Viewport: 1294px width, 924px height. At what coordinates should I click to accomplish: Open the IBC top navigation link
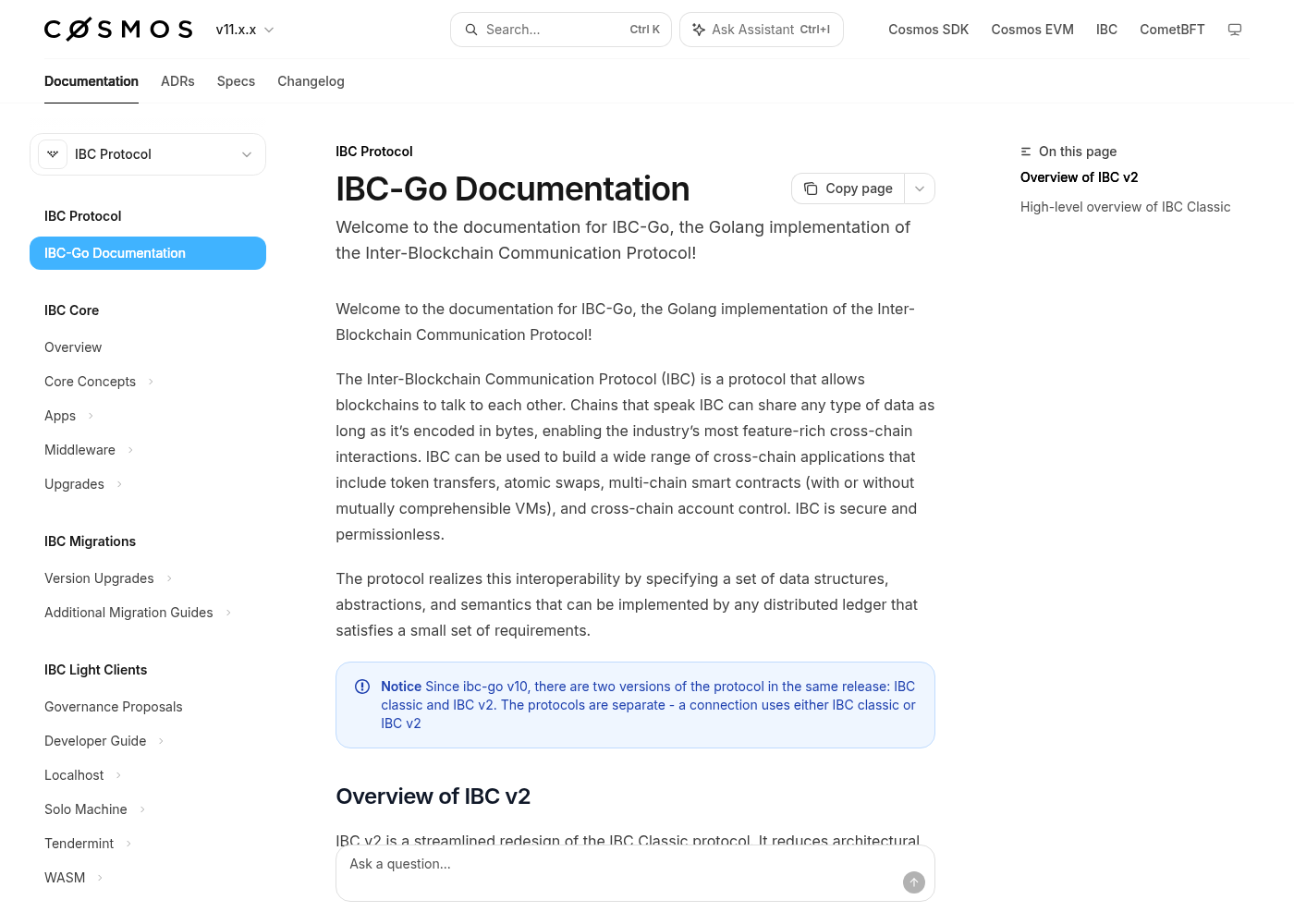click(1106, 30)
